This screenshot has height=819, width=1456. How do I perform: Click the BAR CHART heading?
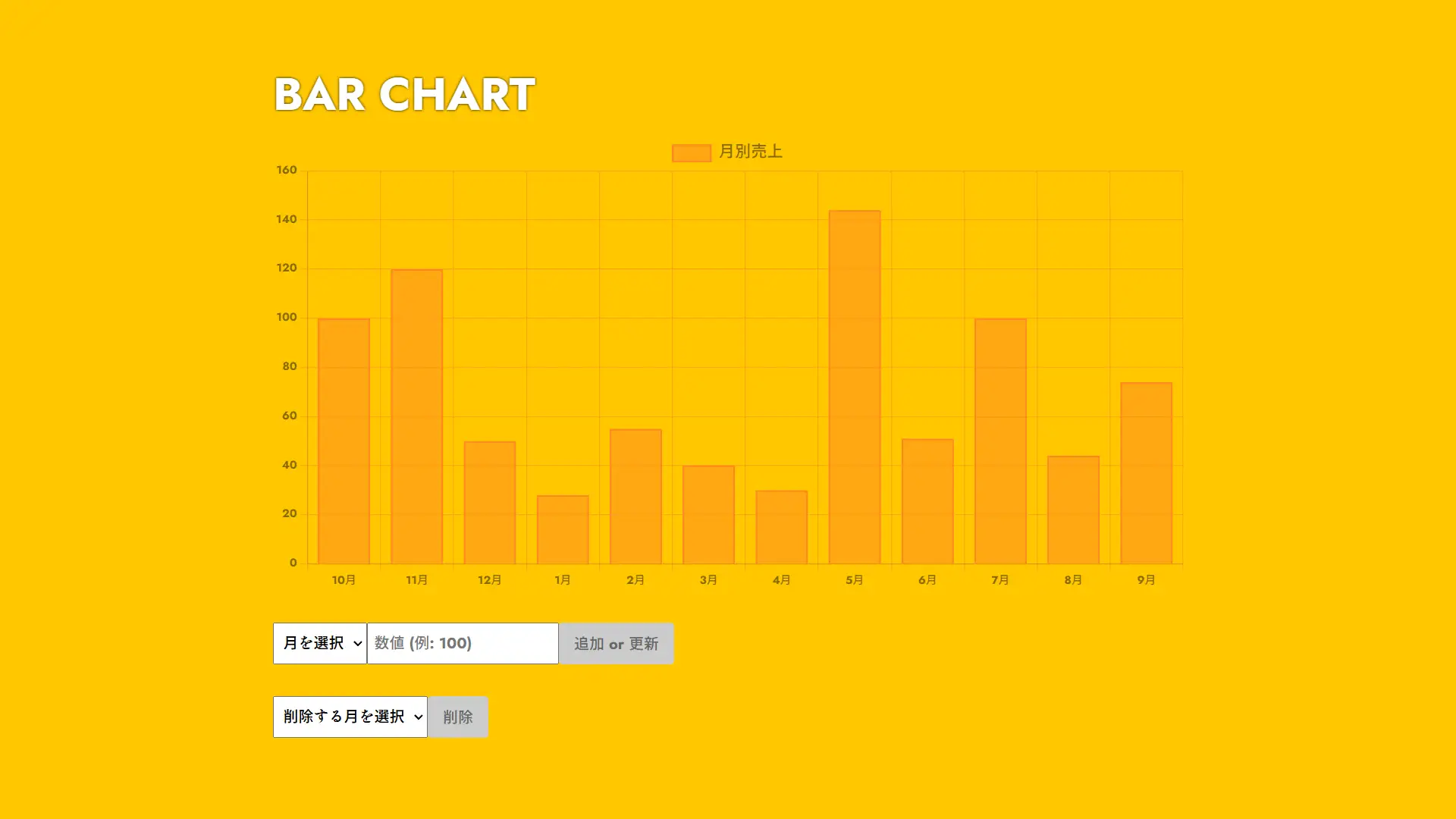tap(404, 95)
